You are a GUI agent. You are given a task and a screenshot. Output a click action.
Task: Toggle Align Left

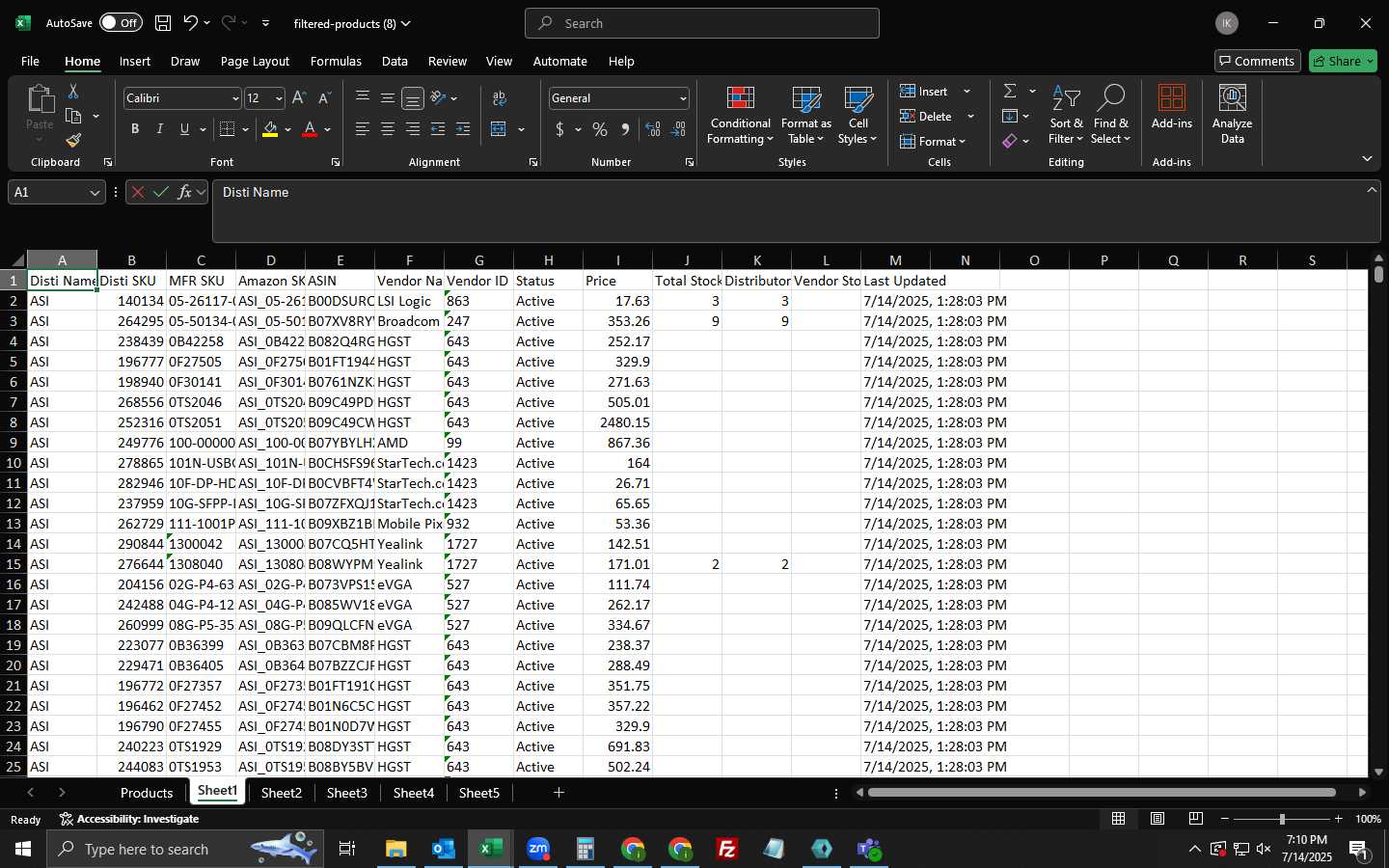click(x=363, y=129)
